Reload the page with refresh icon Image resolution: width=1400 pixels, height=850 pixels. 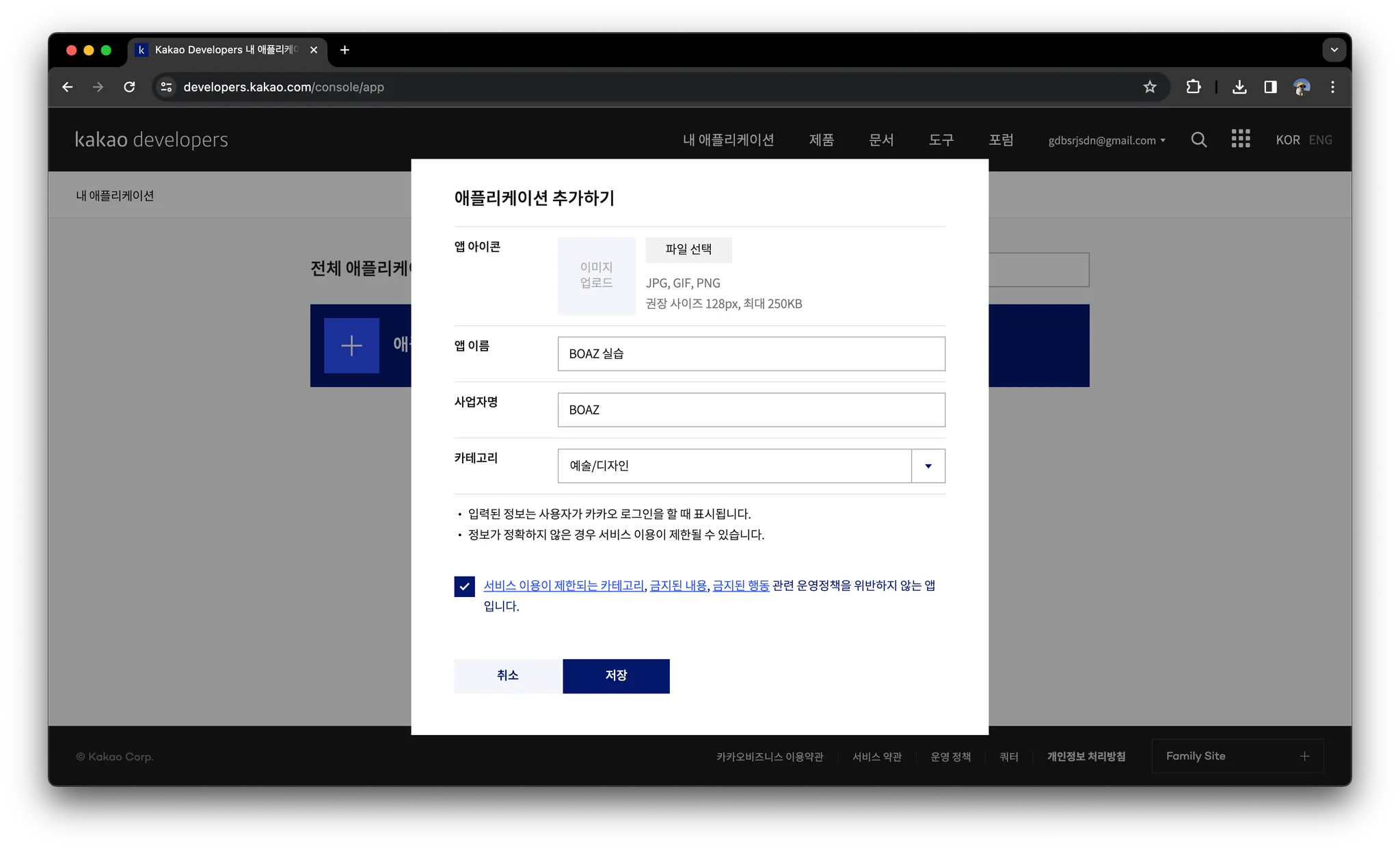tap(129, 87)
